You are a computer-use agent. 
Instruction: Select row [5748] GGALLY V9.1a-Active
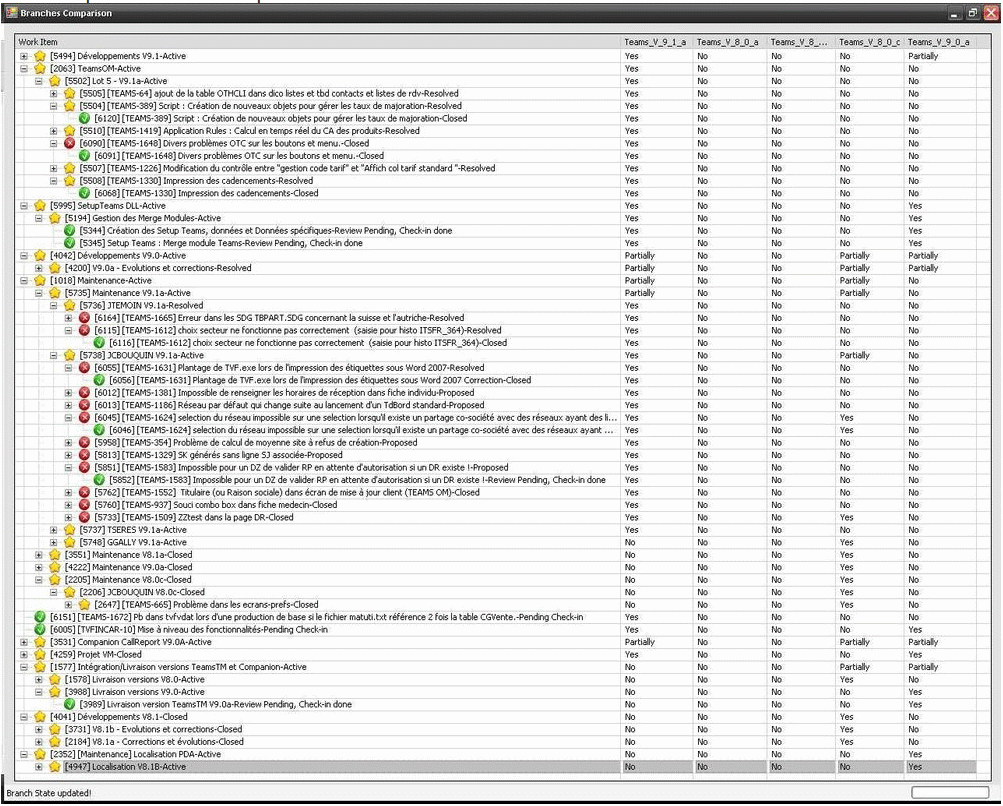(x=496, y=542)
